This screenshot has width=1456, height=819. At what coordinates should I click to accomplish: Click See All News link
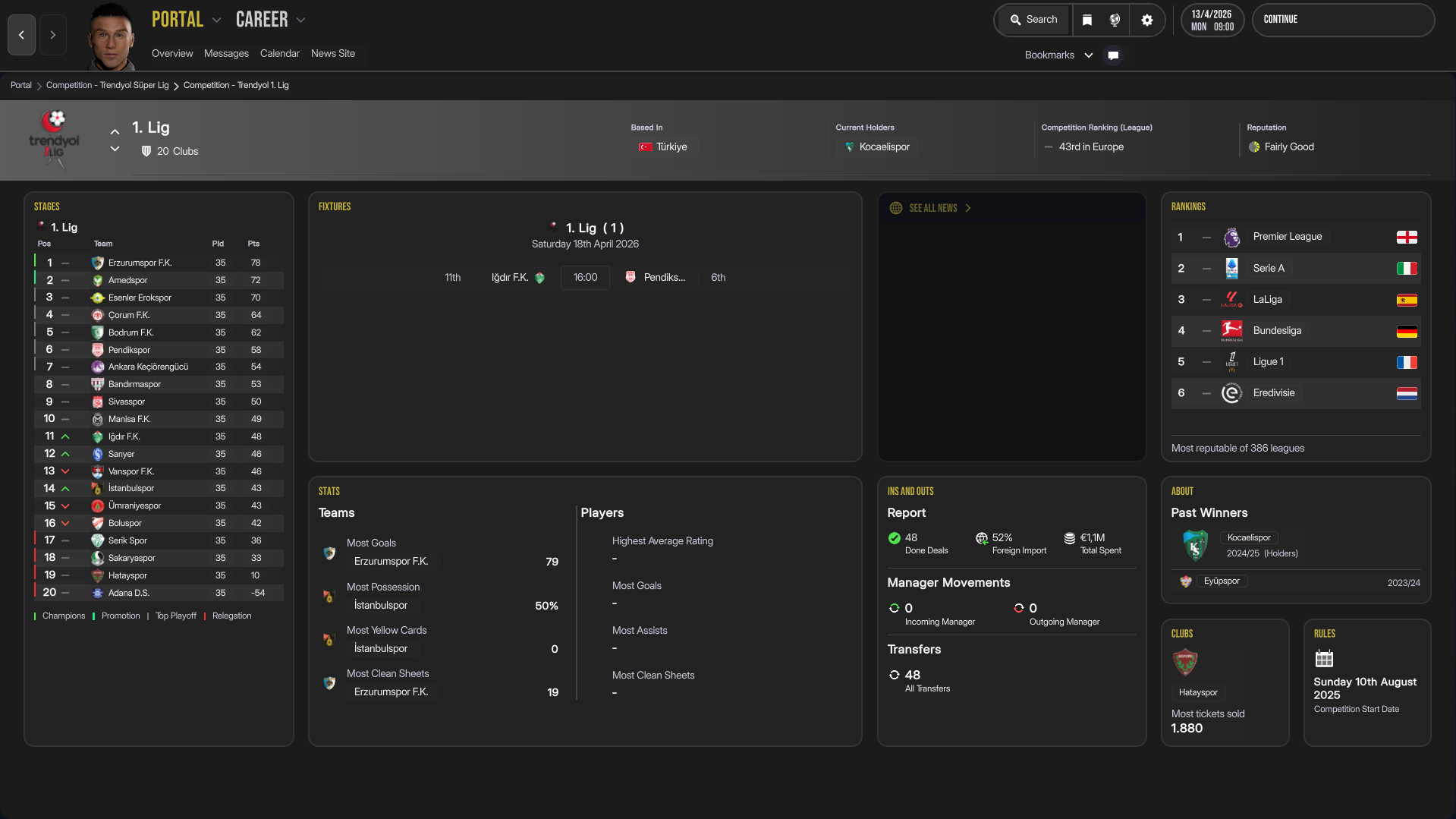pyautogui.click(x=933, y=208)
